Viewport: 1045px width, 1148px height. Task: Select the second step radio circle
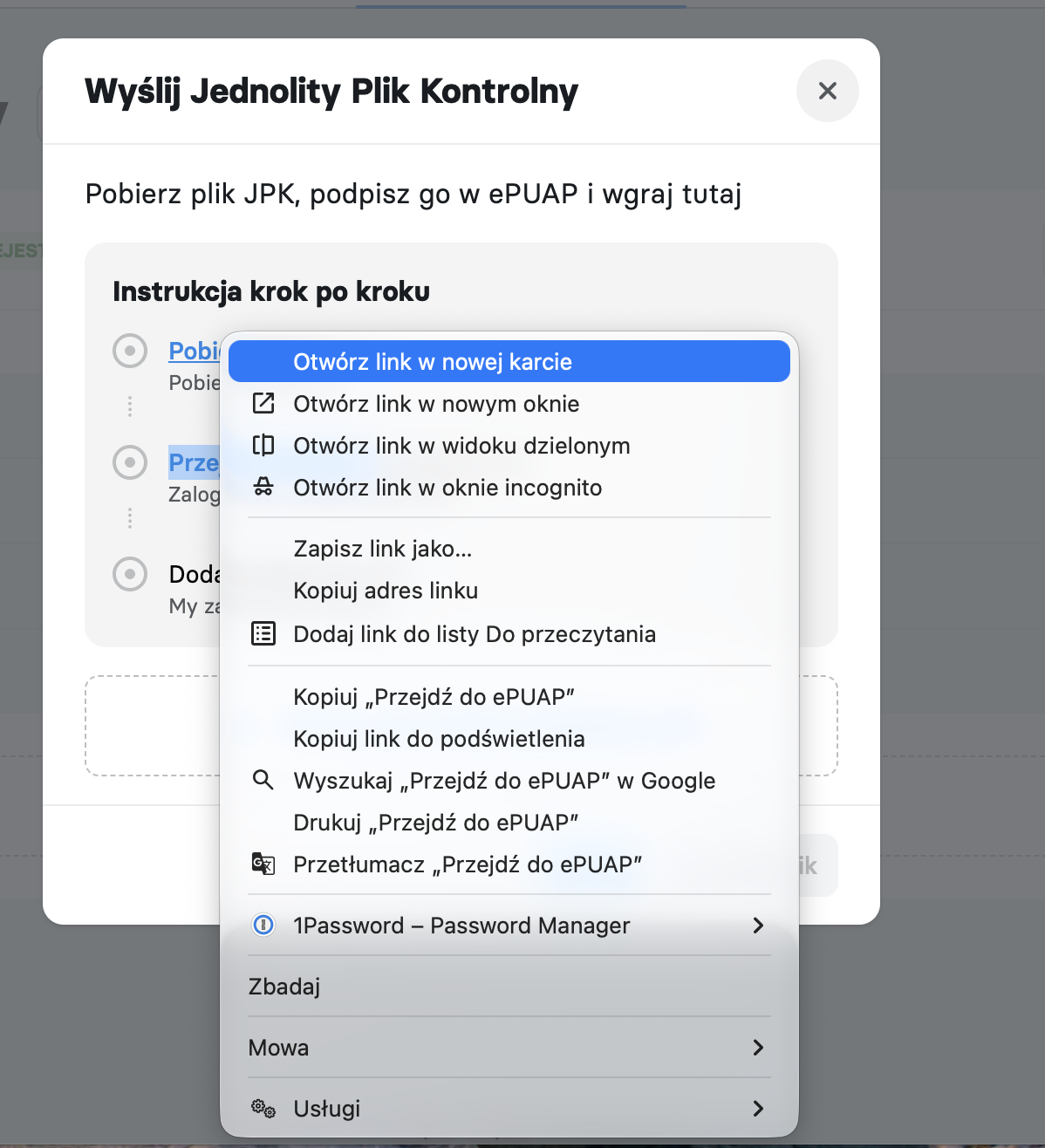coord(130,462)
